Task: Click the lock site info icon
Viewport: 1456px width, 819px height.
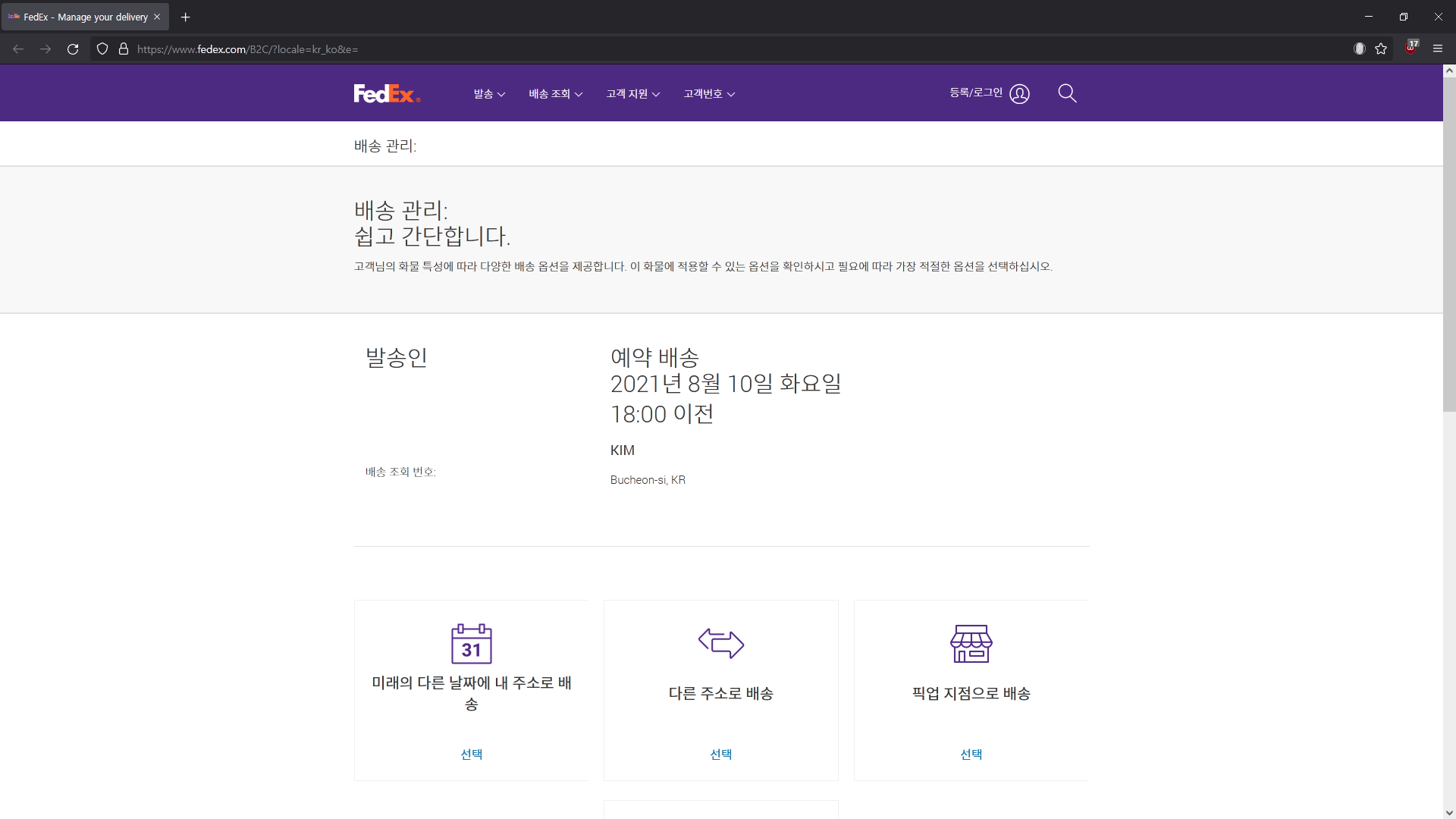Action: pyautogui.click(x=124, y=49)
